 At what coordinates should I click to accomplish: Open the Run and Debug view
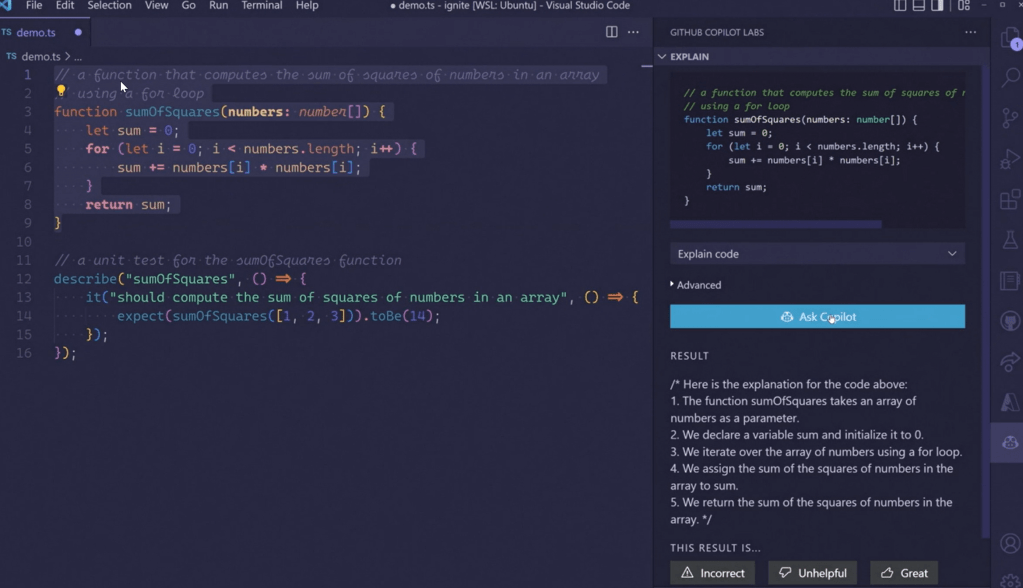[1010, 159]
